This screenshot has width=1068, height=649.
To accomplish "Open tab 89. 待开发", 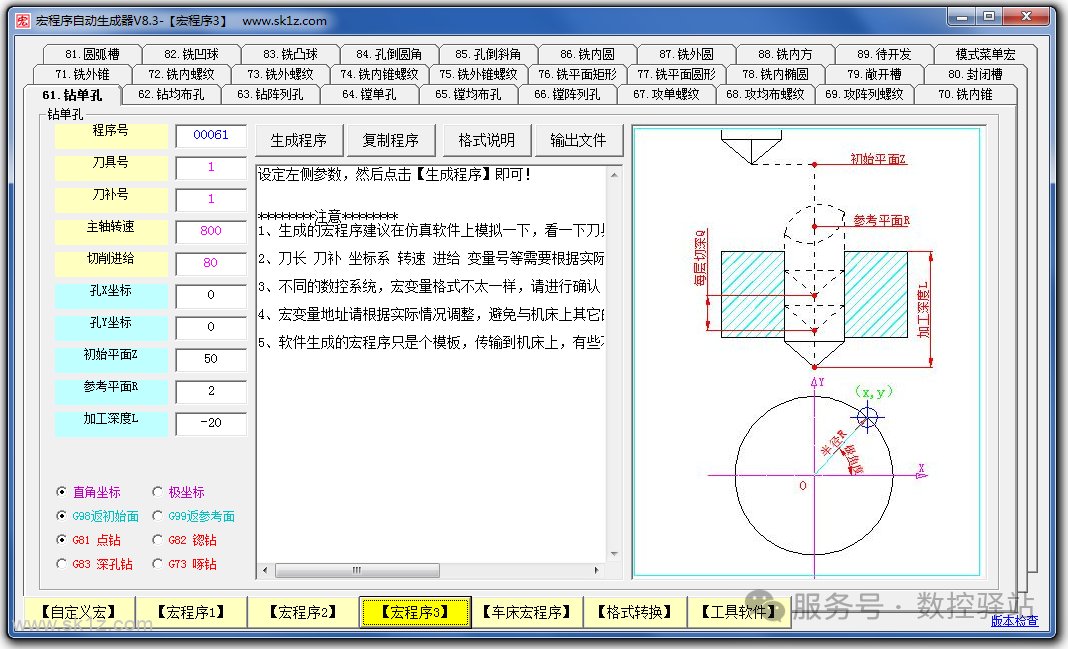I will tap(884, 54).
